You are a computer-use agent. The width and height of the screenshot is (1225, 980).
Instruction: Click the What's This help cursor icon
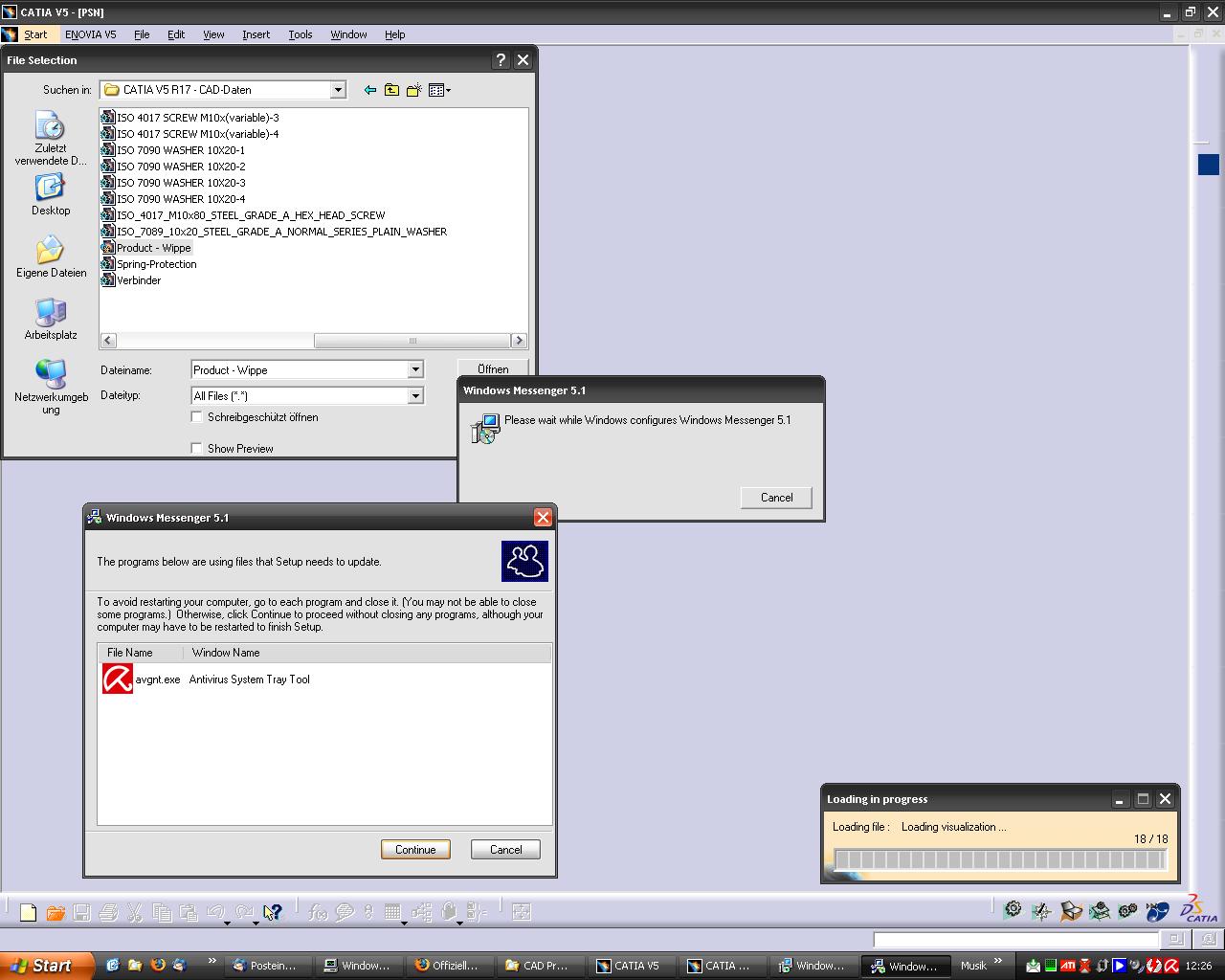[273, 912]
